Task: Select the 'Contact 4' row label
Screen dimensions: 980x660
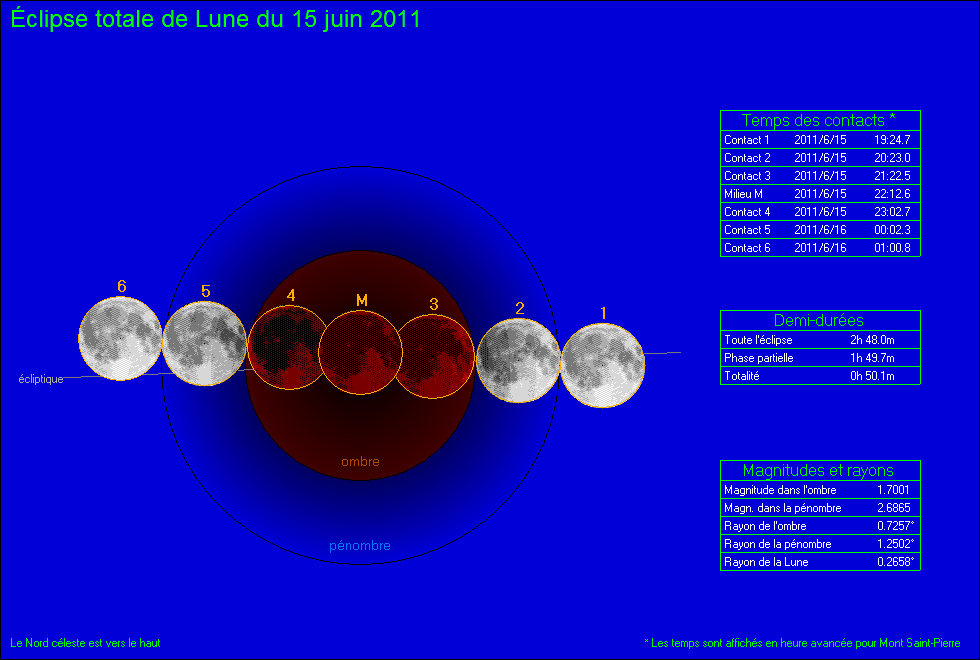Action: (747, 212)
